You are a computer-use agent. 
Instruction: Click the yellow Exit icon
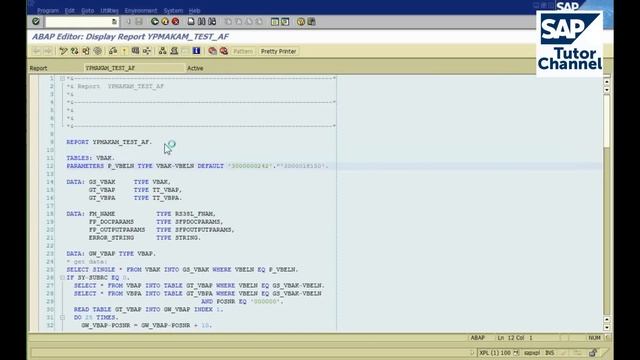pos(165,22)
